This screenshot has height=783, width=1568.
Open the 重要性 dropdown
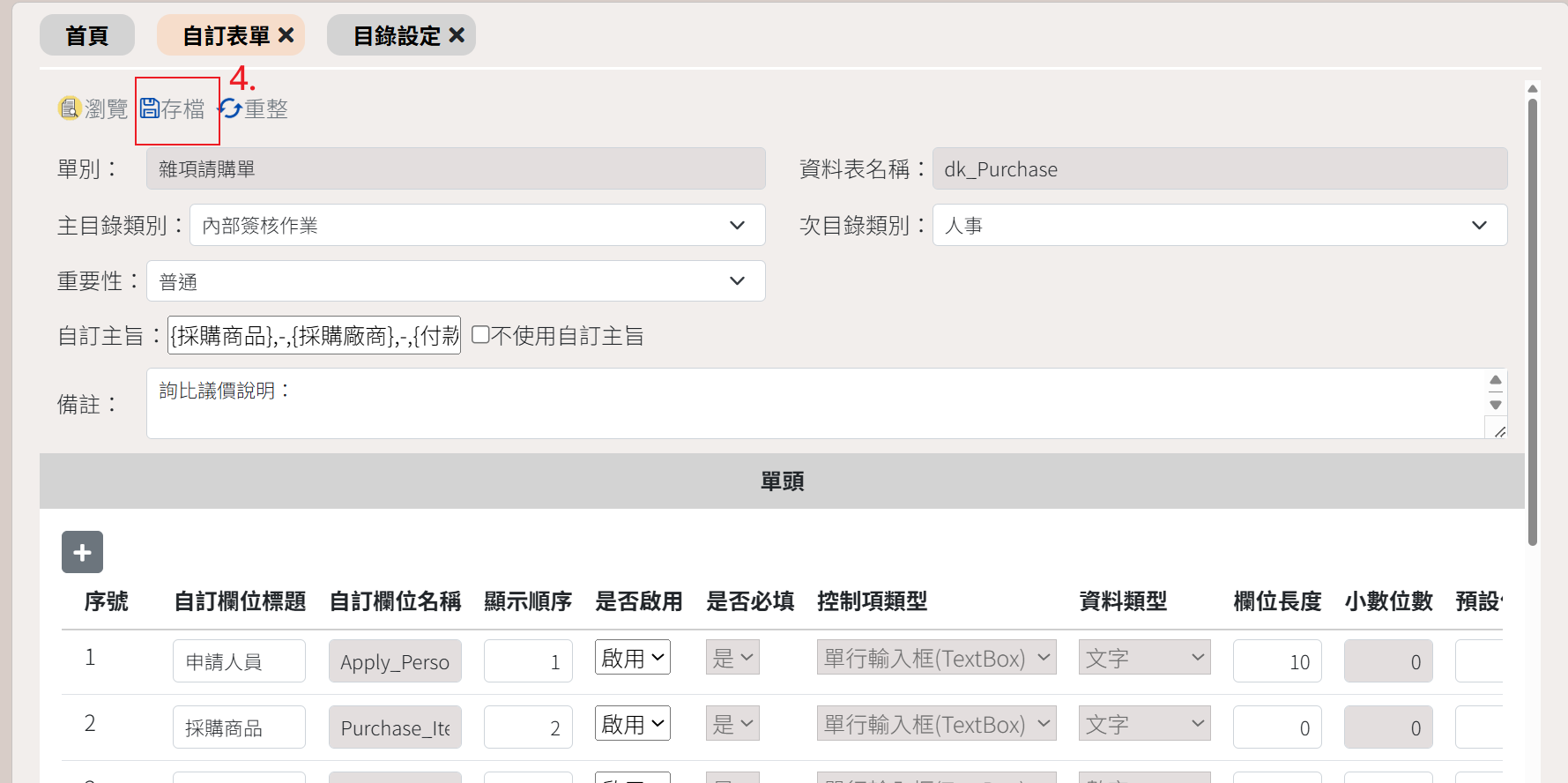pyautogui.click(x=455, y=281)
